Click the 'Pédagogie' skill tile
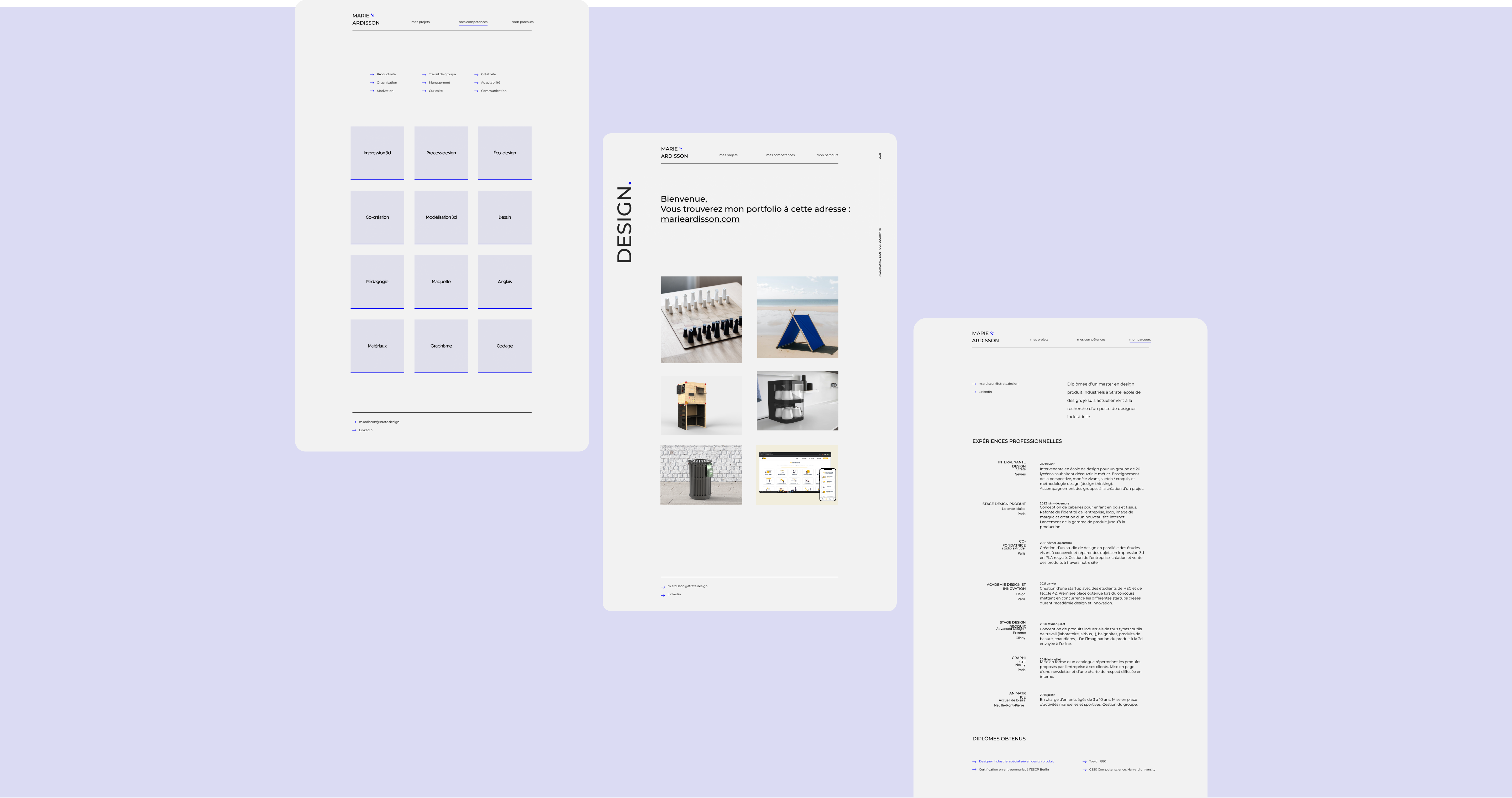This screenshot has width=1512, height=798. [377, 282]
